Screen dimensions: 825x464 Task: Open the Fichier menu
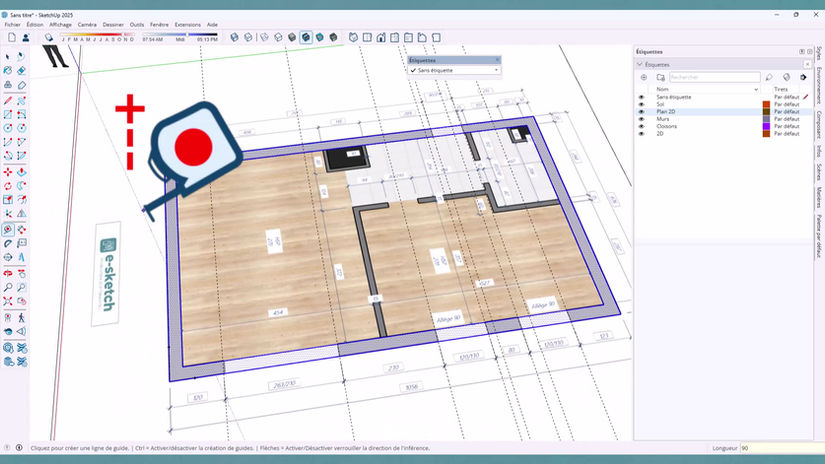click(x=13, y=25)
